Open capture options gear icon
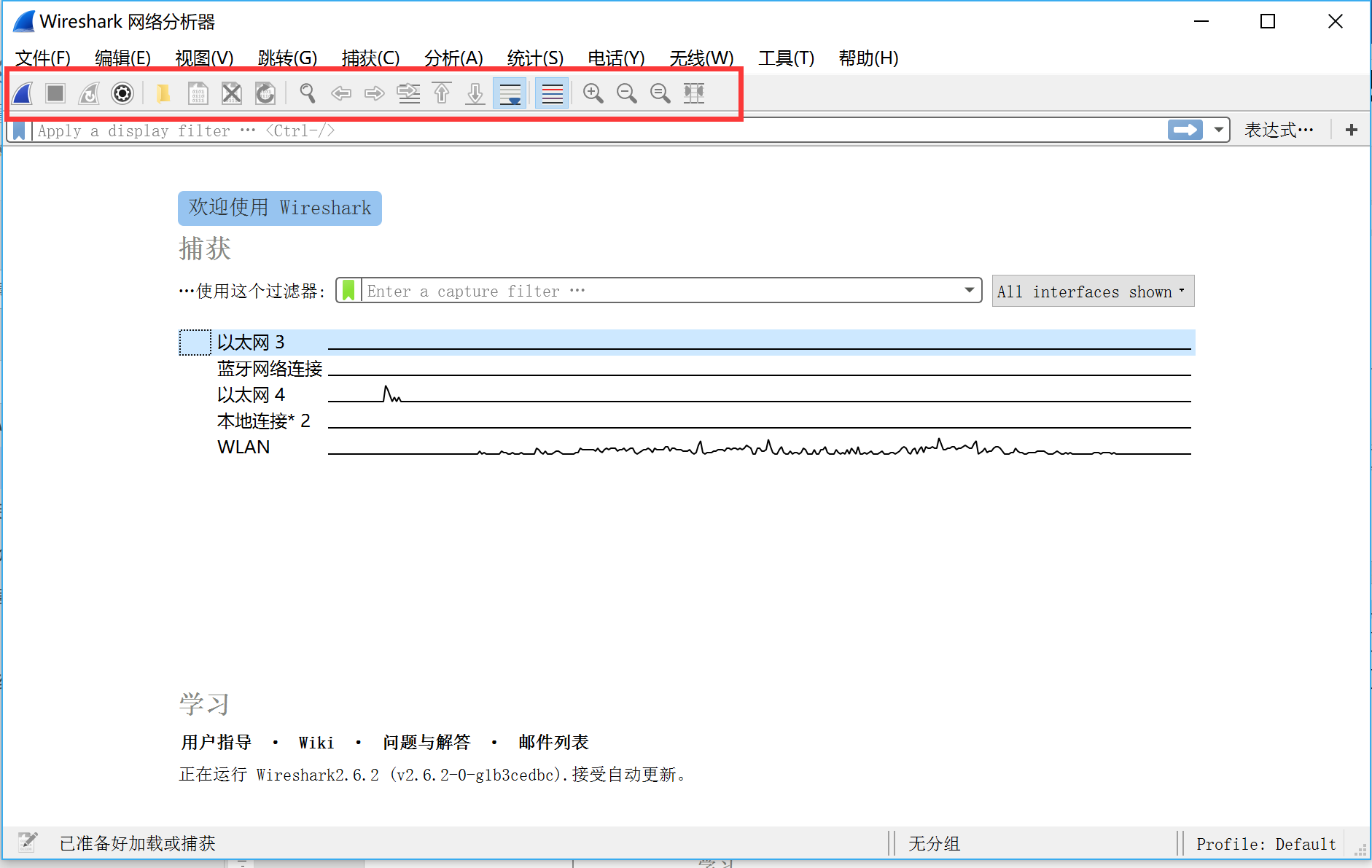 point(122,93)
